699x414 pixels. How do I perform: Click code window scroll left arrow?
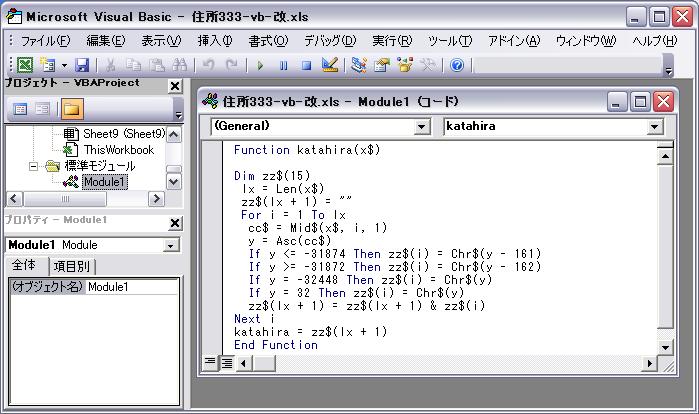coord(243,363)
